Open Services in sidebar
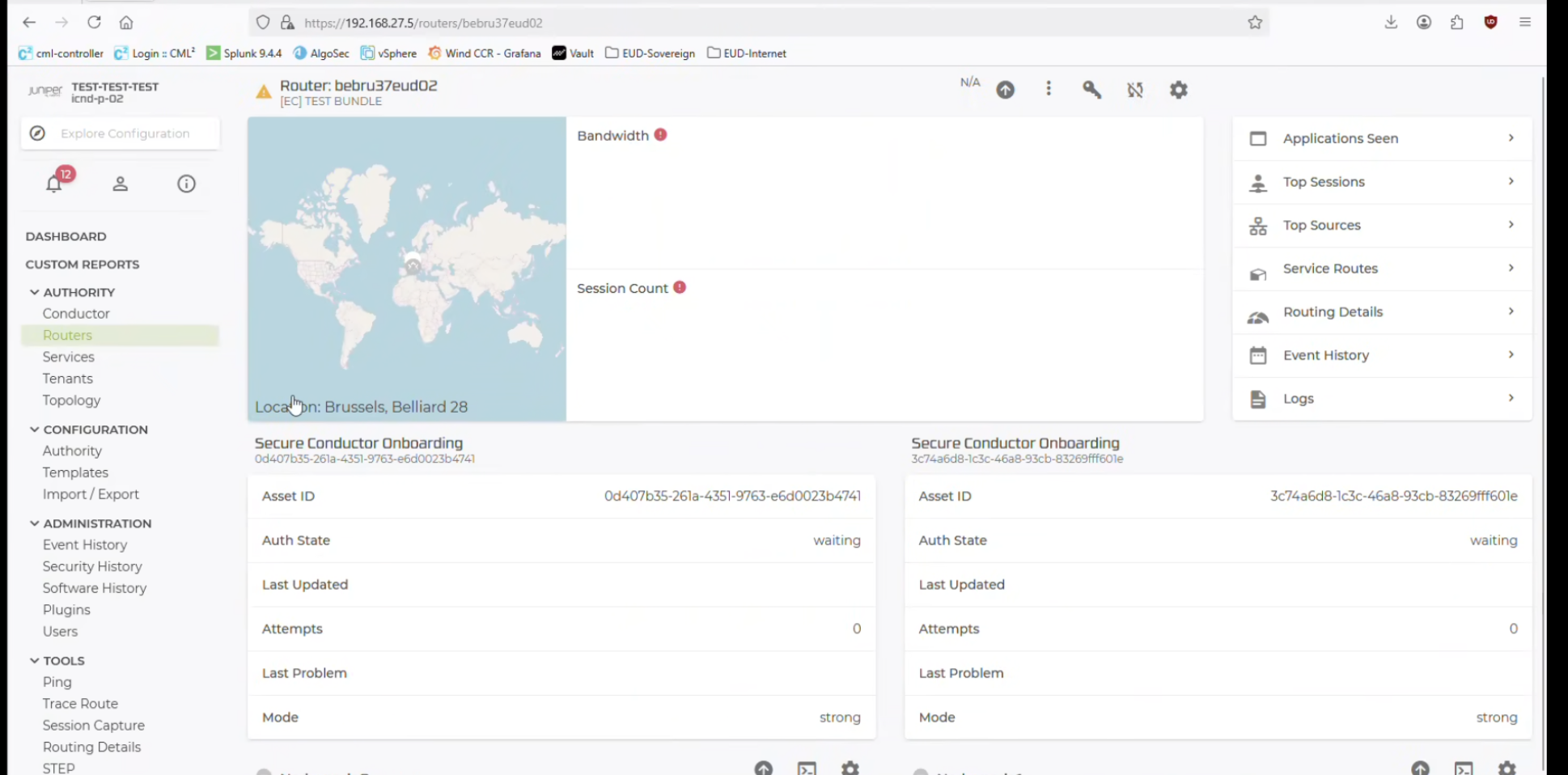Viewport: 1568px width, 775px height. 69,357
